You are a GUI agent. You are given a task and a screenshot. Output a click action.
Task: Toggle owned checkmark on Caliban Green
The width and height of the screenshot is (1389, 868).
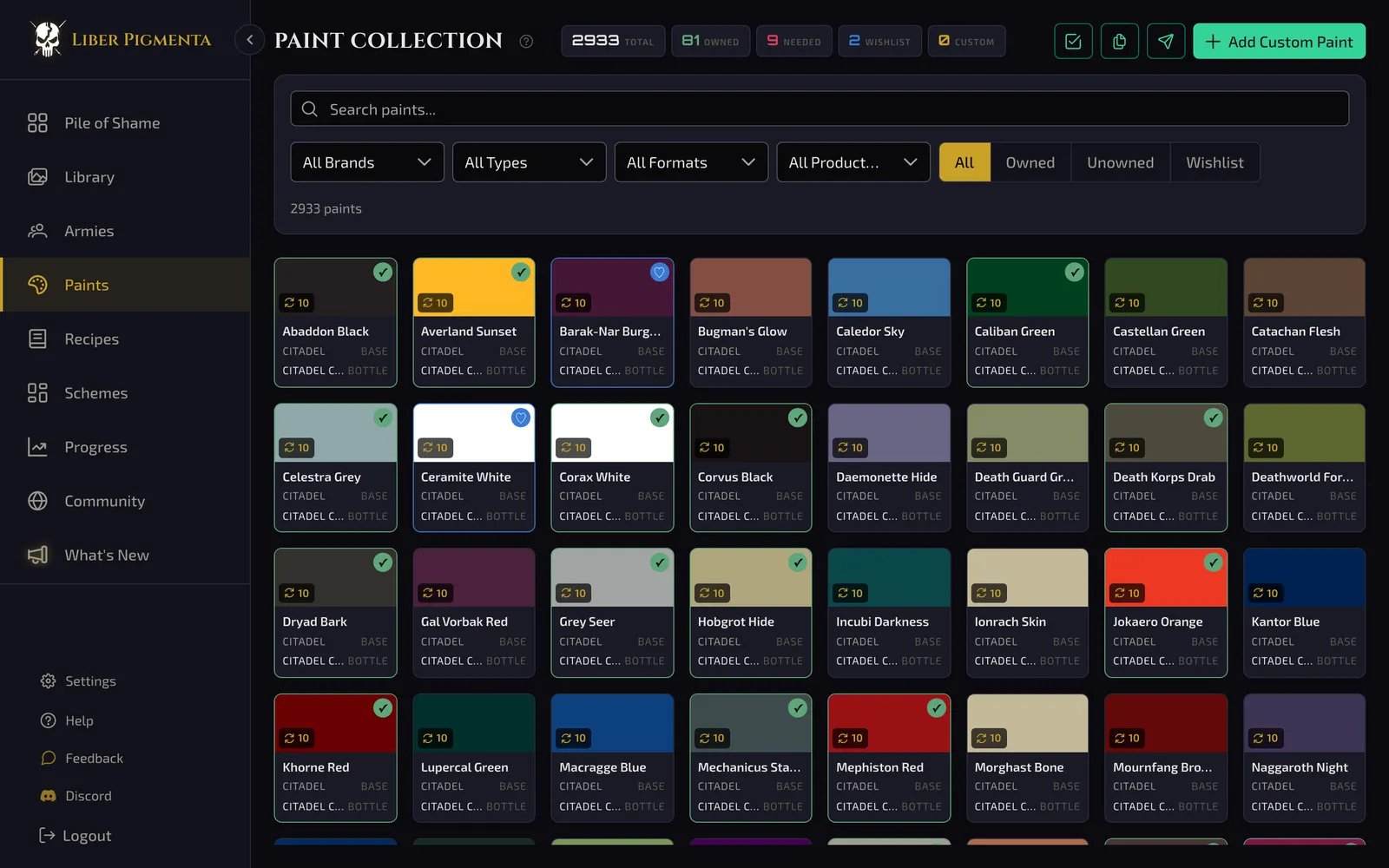point(1075,273)
